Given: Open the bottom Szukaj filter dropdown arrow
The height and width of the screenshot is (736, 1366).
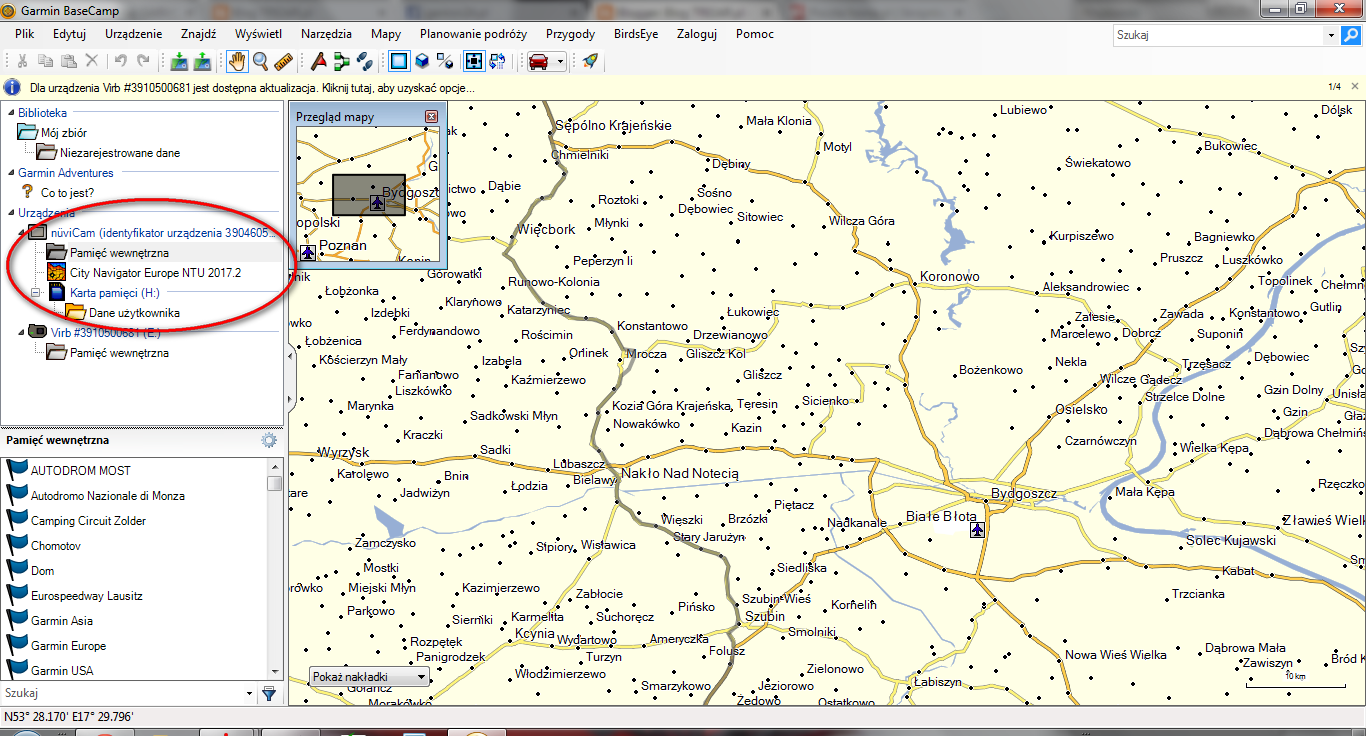Looking at the screenshot, I should tap(250, 692).
